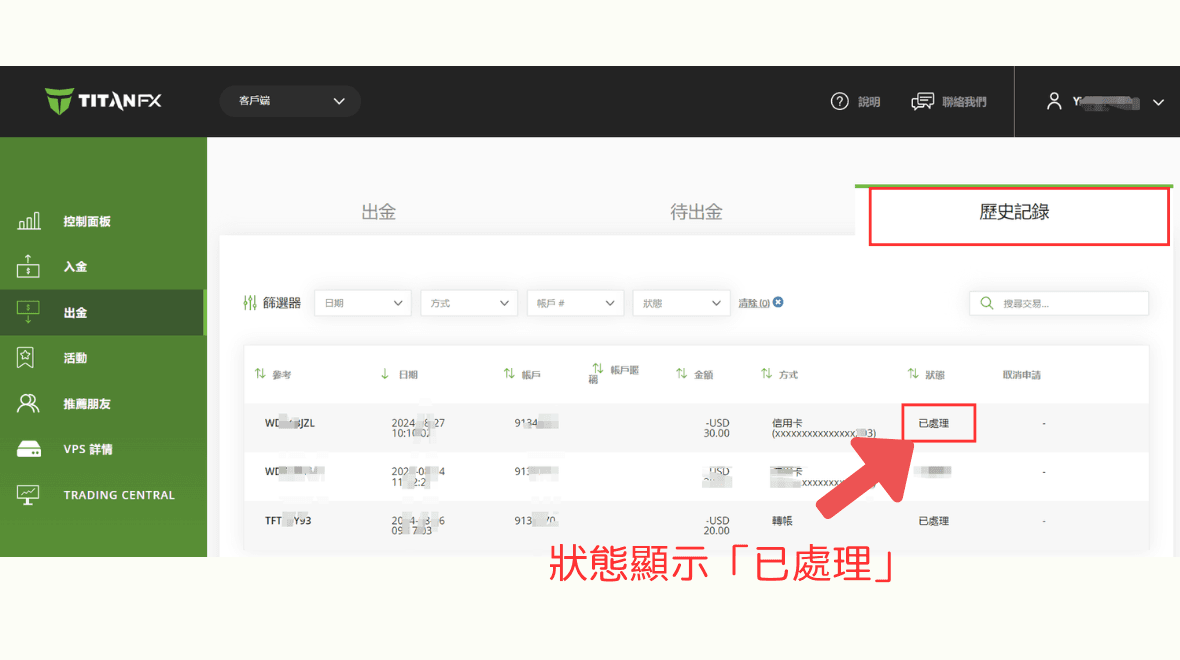
Task: Click the 活動 star icon in sidebar
Action: coord(29,357)
